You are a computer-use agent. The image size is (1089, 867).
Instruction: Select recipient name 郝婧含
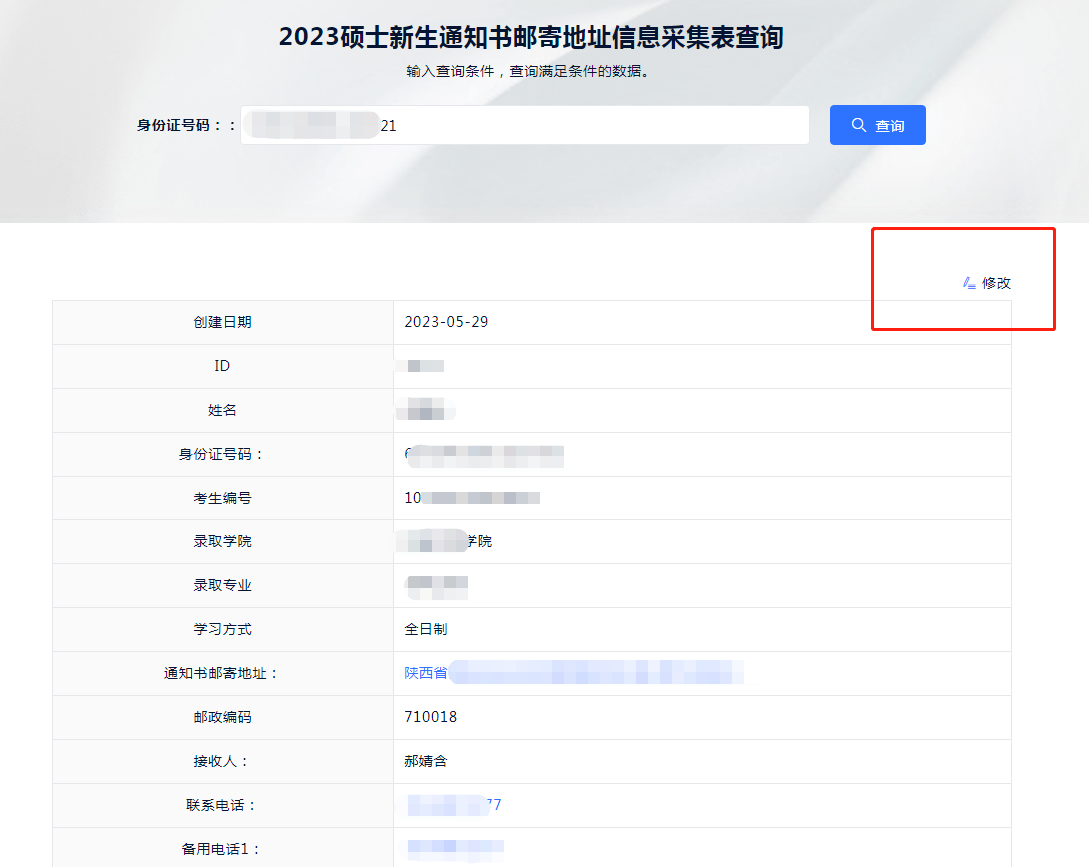click(426, 761)
